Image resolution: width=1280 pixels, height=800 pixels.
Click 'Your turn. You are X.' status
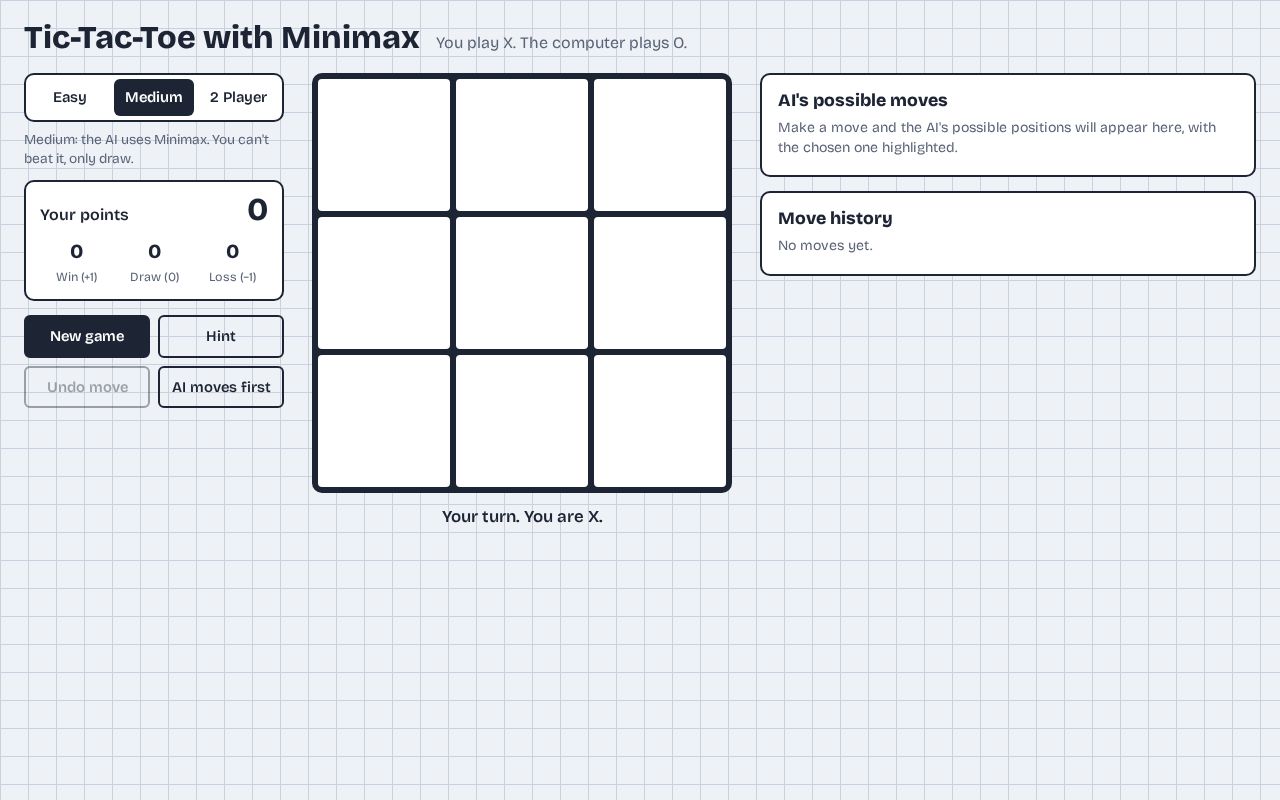pyautogui.click(x=522, y=516)
